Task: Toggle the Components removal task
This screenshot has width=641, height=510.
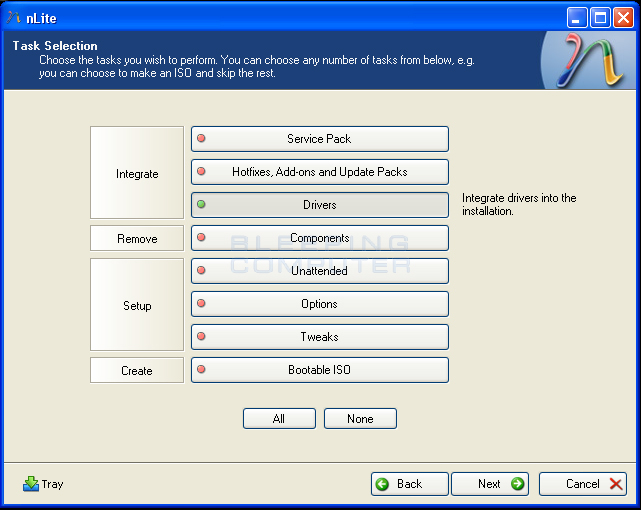Action: pos(320,238)
